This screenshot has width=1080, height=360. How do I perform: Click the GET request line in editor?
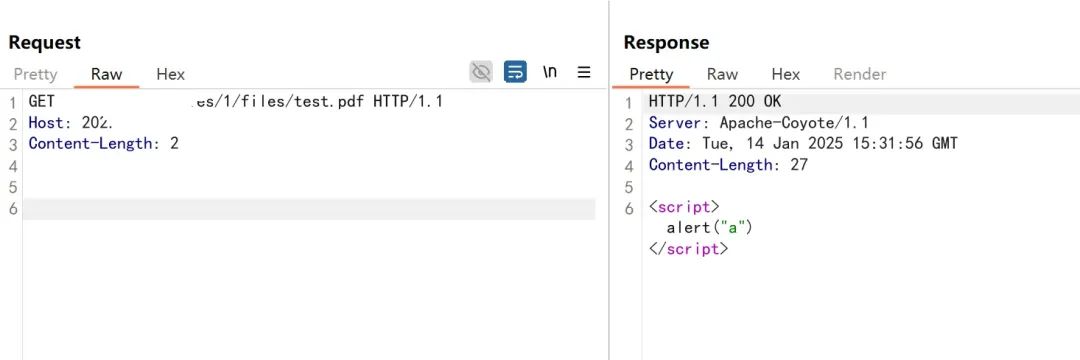click(236, 102)
